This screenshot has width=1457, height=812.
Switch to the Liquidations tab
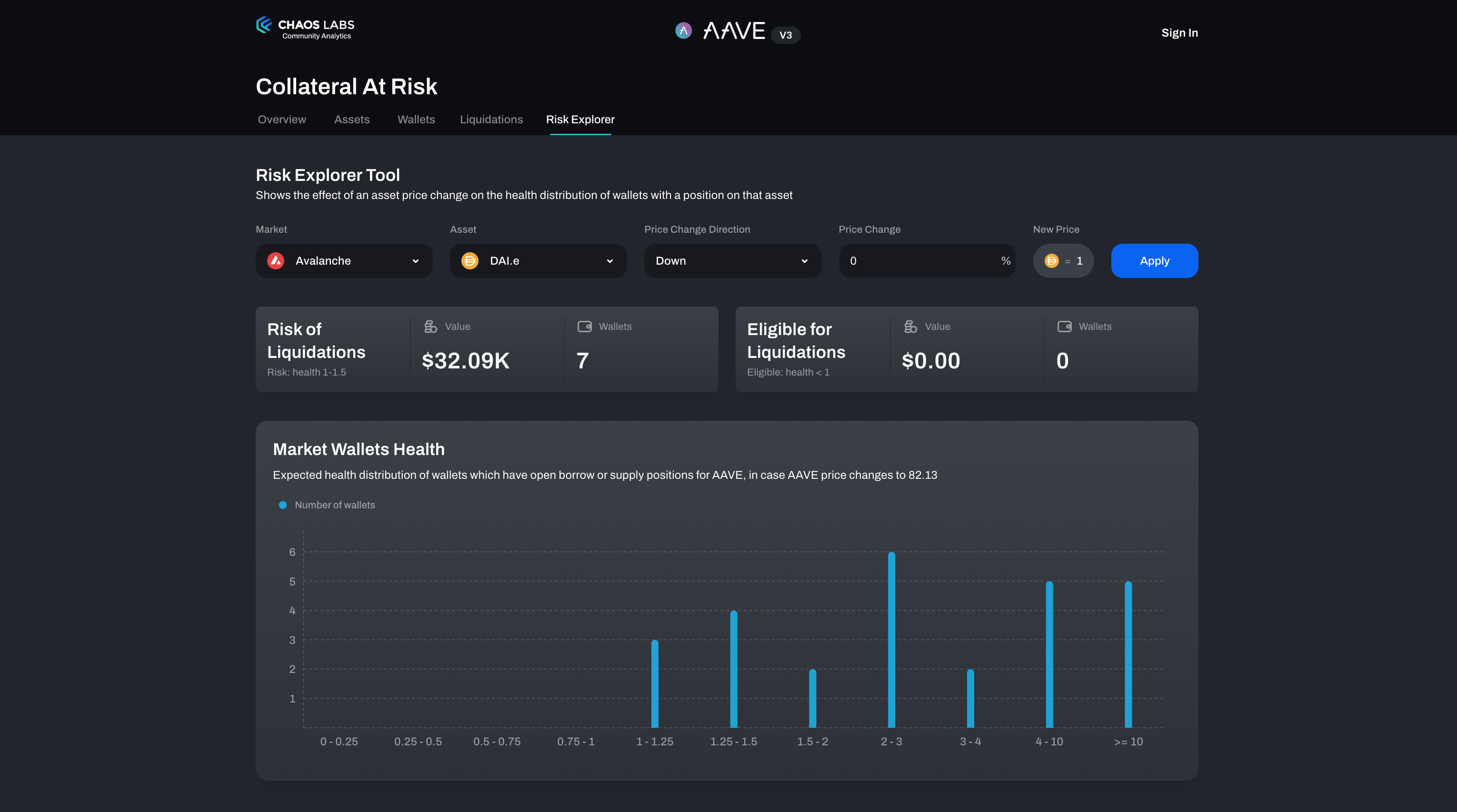click(x=491, y=119)
